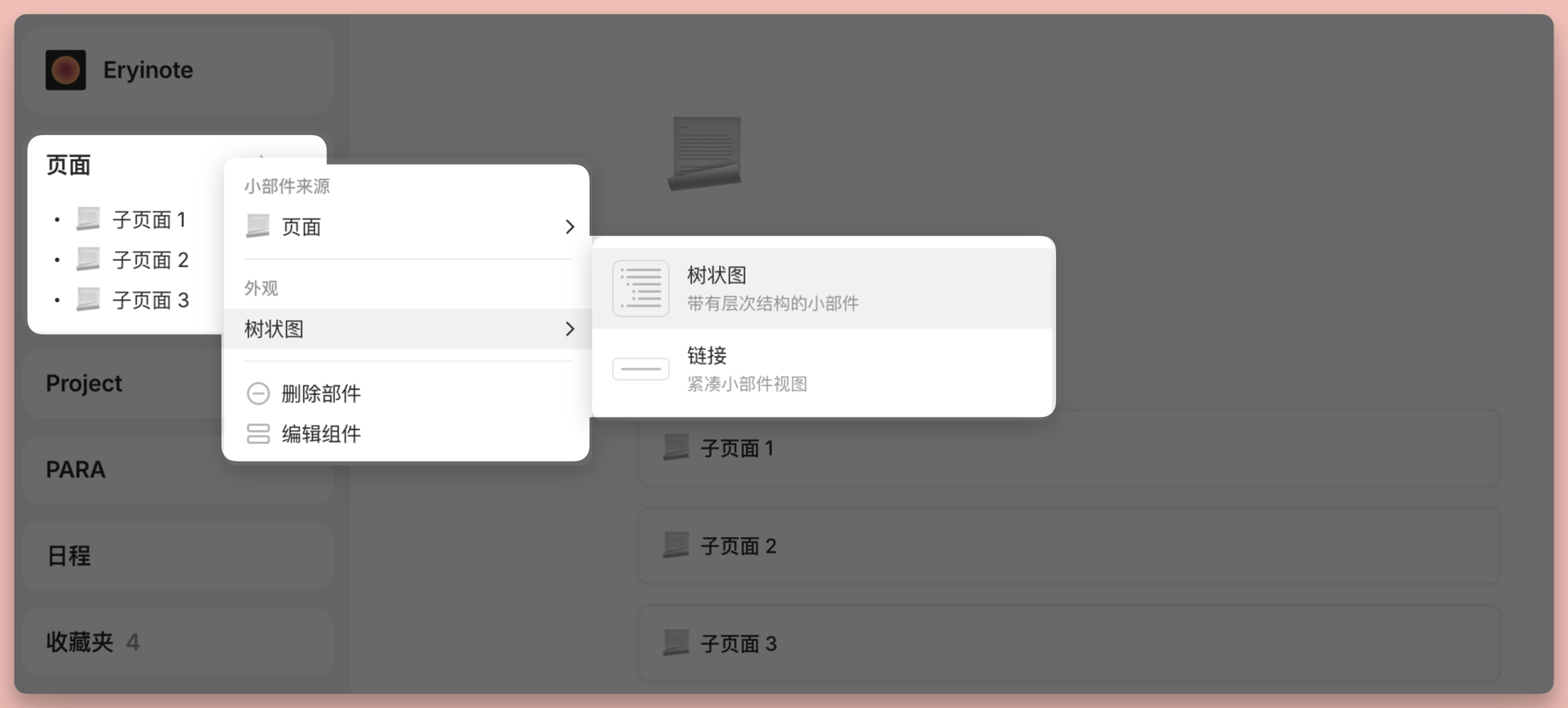Click page icon in widget source row
The width and height of the screenshot is (1568, 708).
pyautogui.click(x=257, y=226)
